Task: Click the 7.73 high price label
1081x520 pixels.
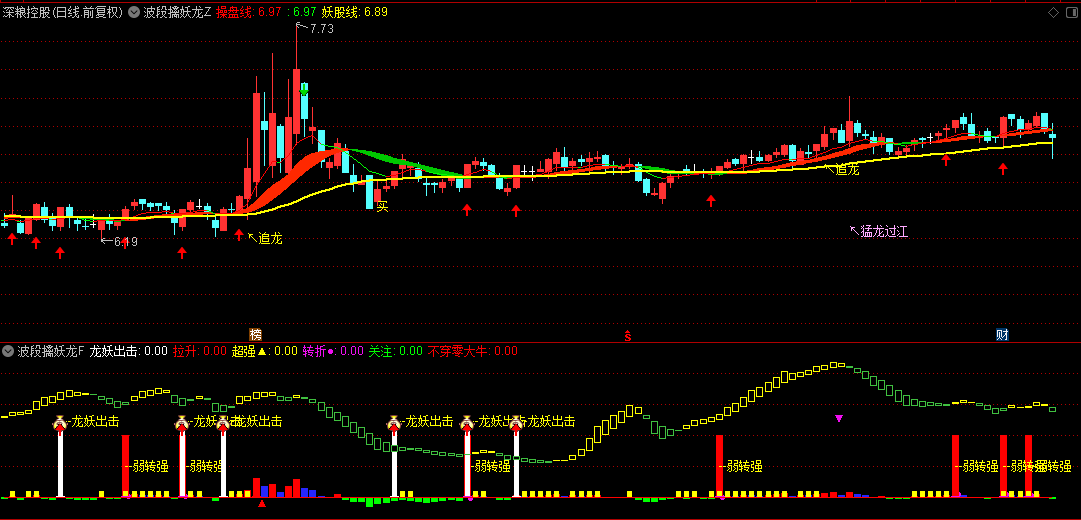Action: 321,29
